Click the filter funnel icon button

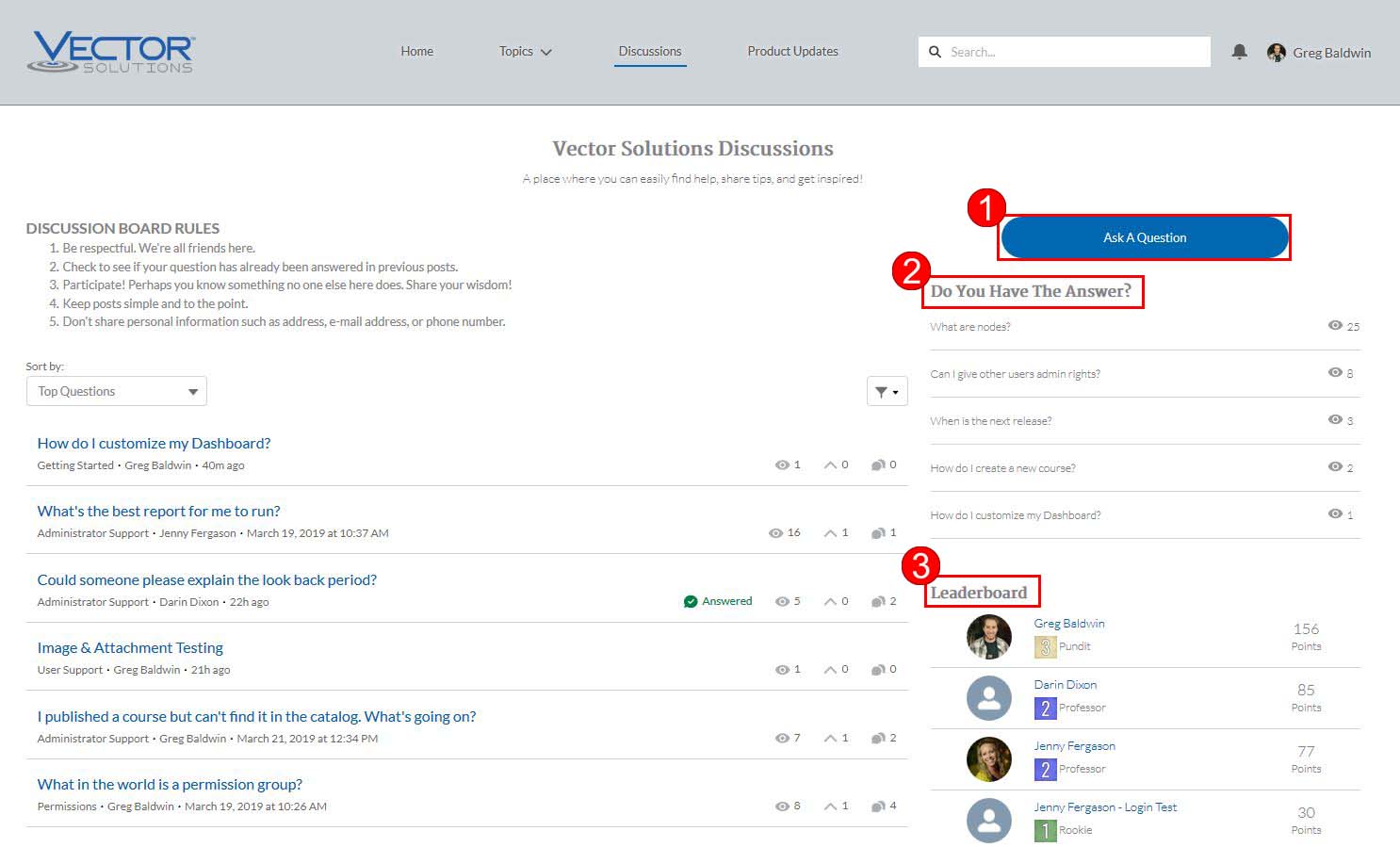click(x=887, y=392)
